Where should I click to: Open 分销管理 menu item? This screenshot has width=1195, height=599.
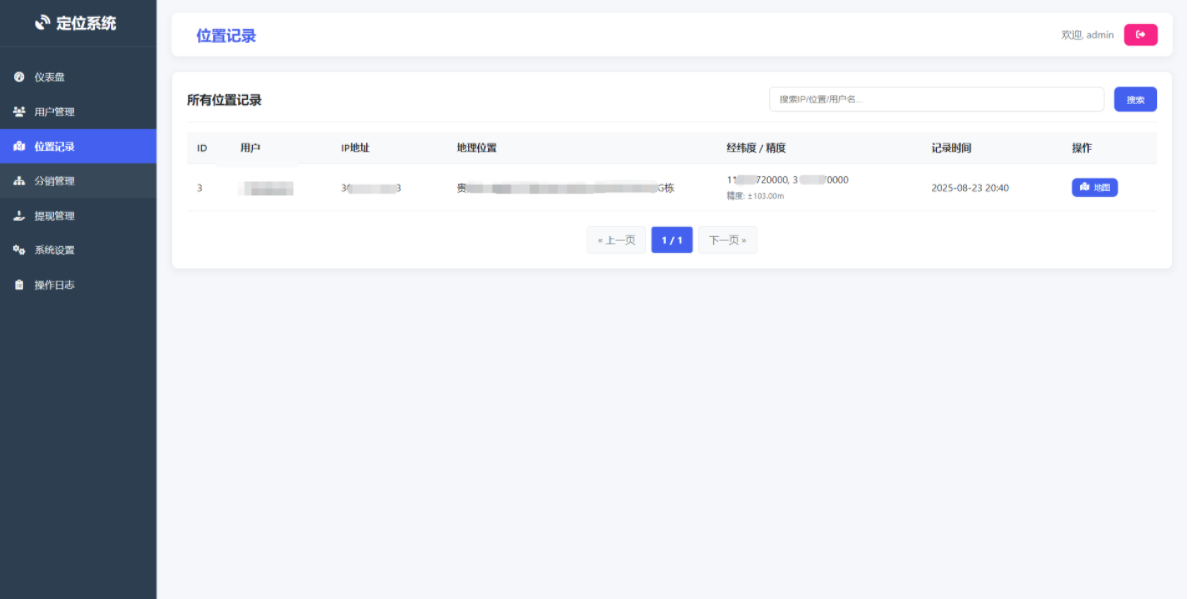click(78, 181)
